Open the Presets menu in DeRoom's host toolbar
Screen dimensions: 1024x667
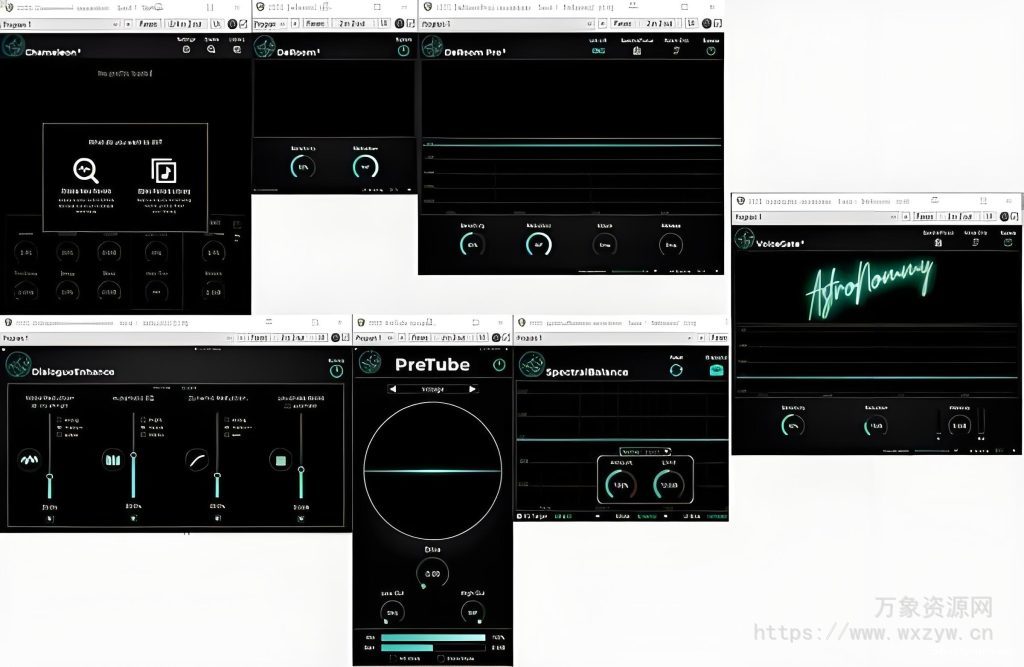pyautogui.click(x=315, y=22)
